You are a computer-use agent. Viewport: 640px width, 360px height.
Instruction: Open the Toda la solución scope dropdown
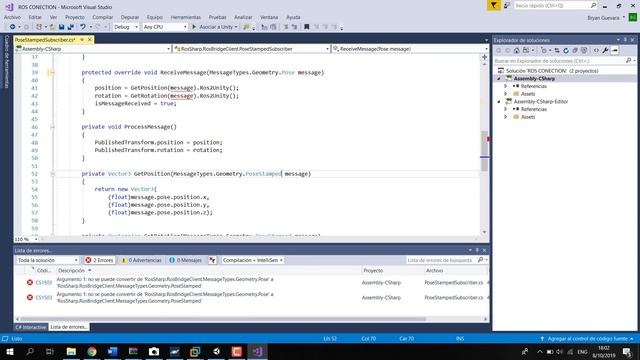(x=47, y=260)
